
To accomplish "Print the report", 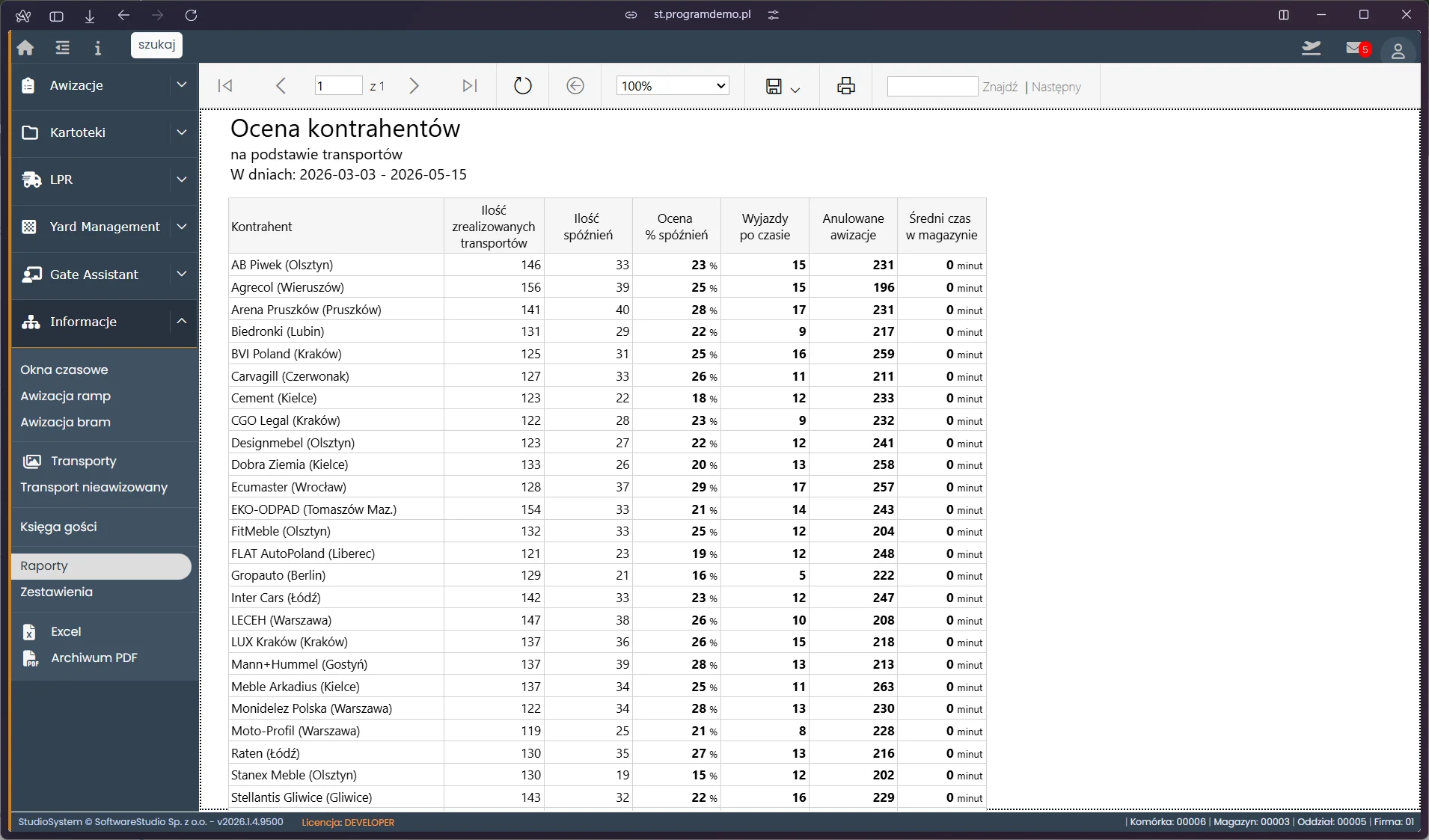I will click(846, 86).
